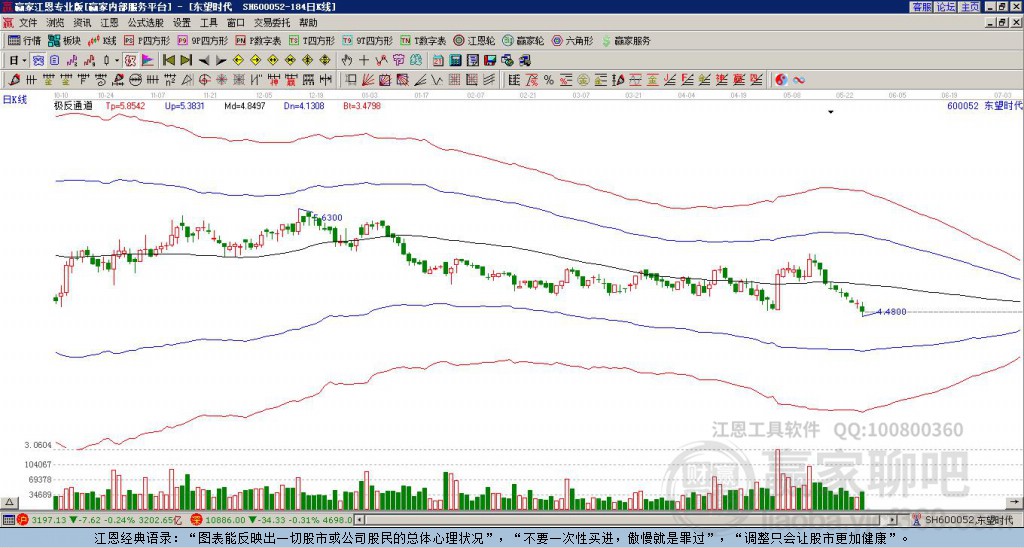Click the 板块 sector button
The image size is (1024, 548).
[65, 40]
